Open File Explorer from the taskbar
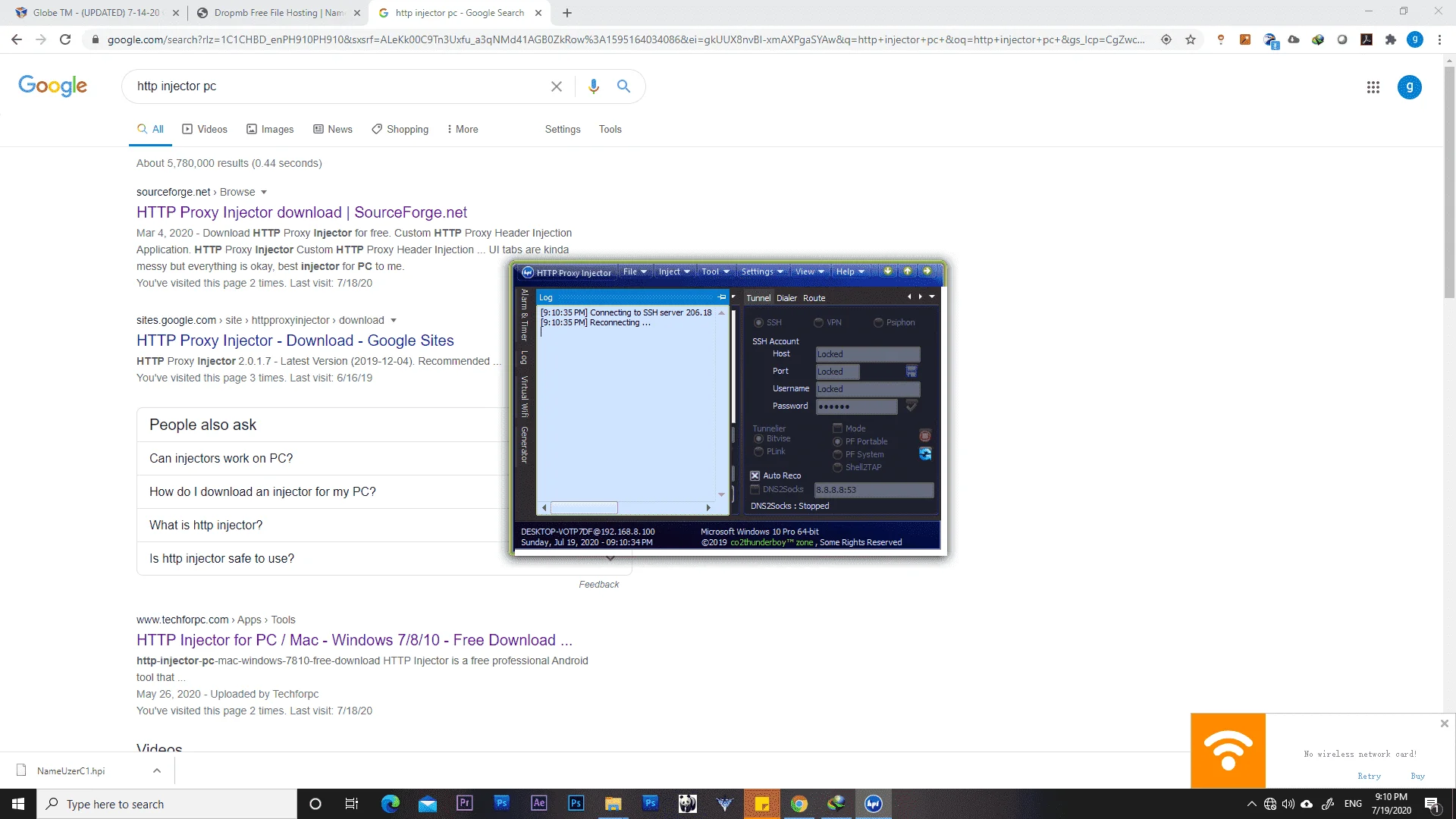This screenshot has width=1456, height=819. 613,804
